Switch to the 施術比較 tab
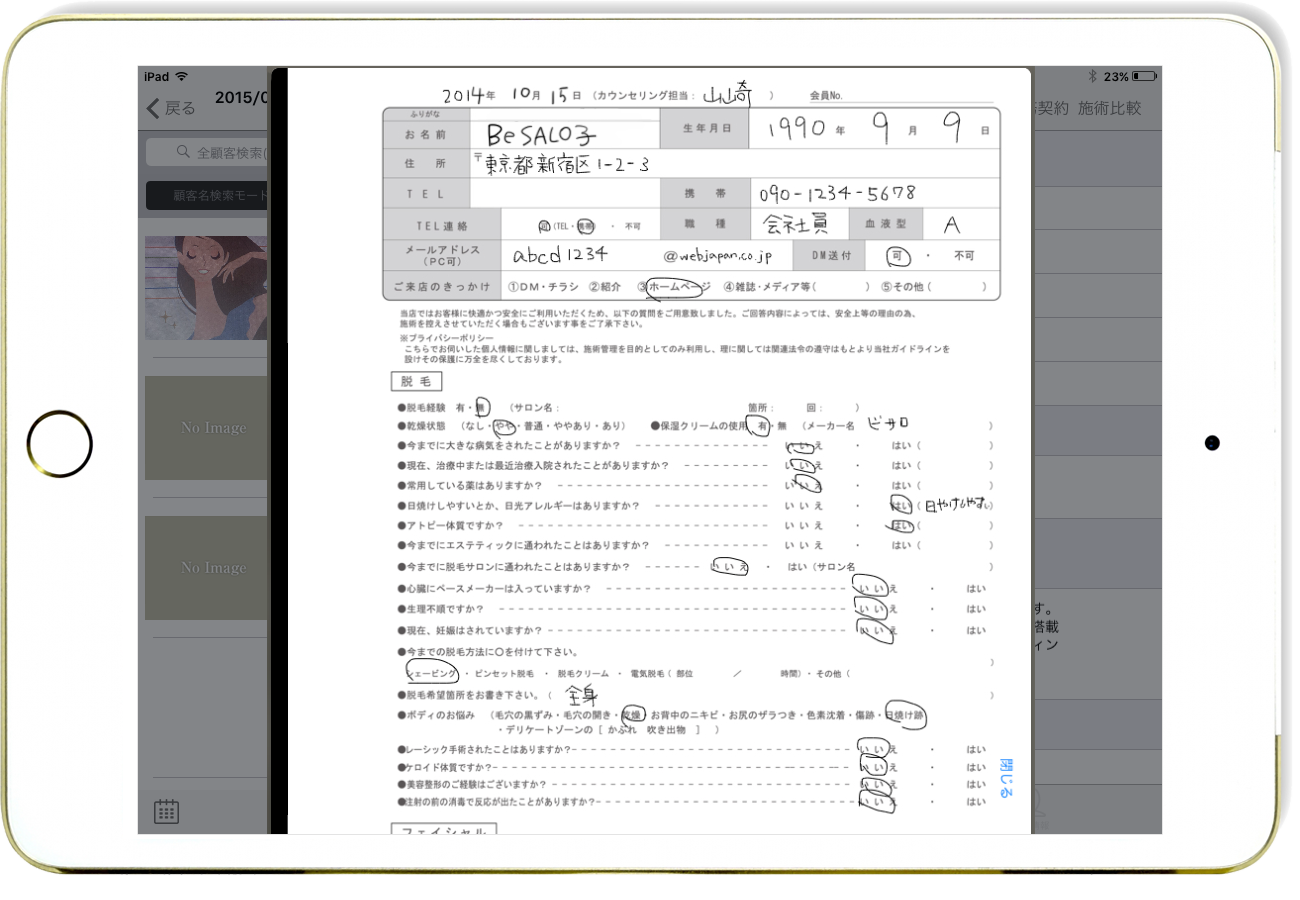Image resolution: width=1300 pixels, height=900 pixels. pyautogui.click(x=1110, y=108)
